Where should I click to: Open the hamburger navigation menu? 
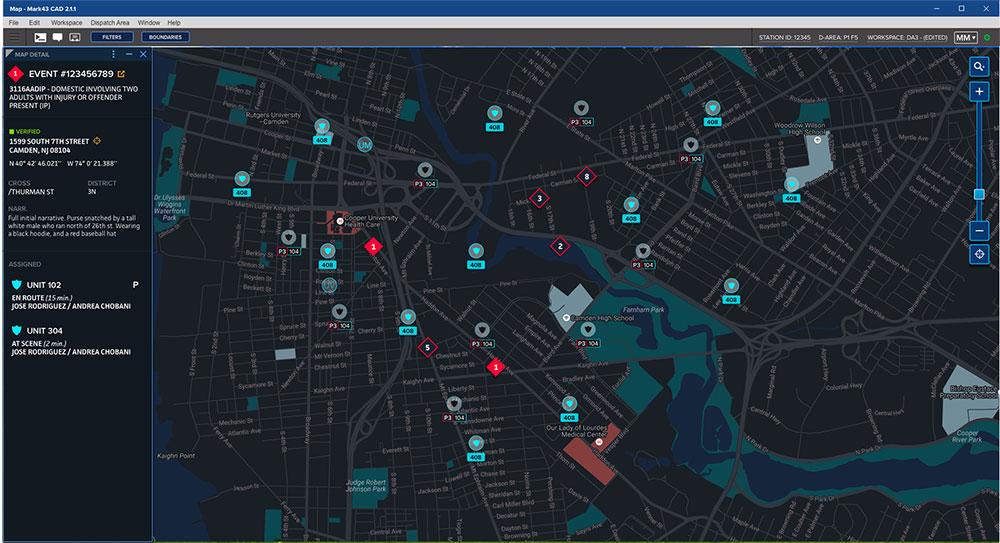coord(14,37)
